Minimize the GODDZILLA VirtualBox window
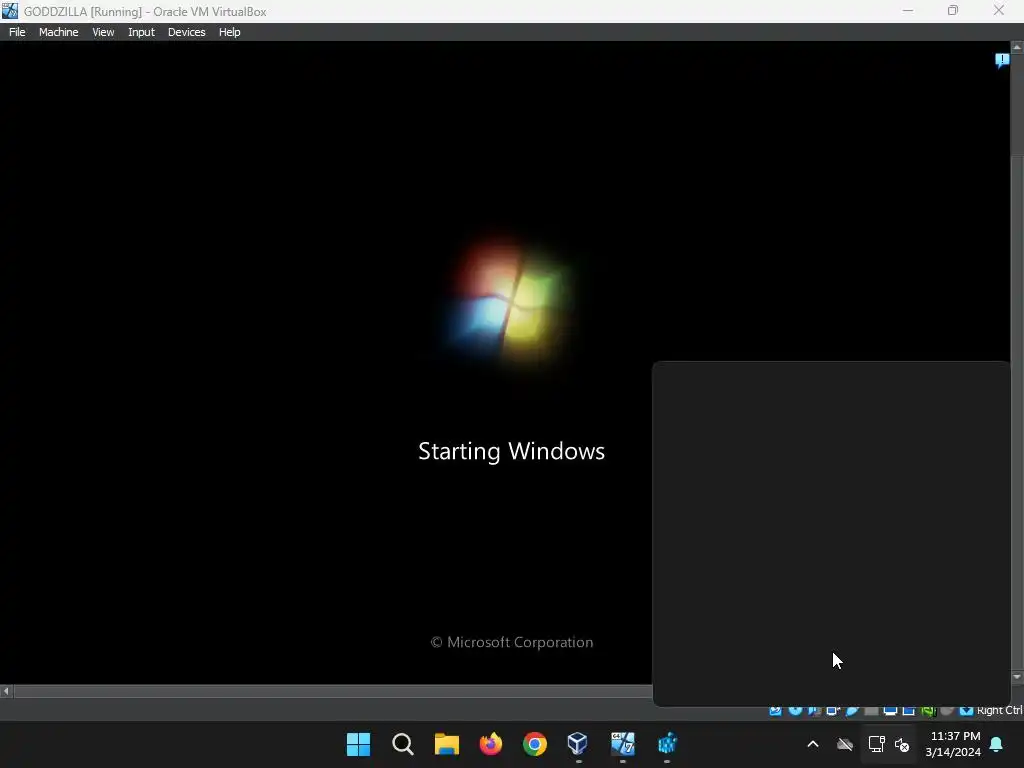1024x768 pixels. 908,11
